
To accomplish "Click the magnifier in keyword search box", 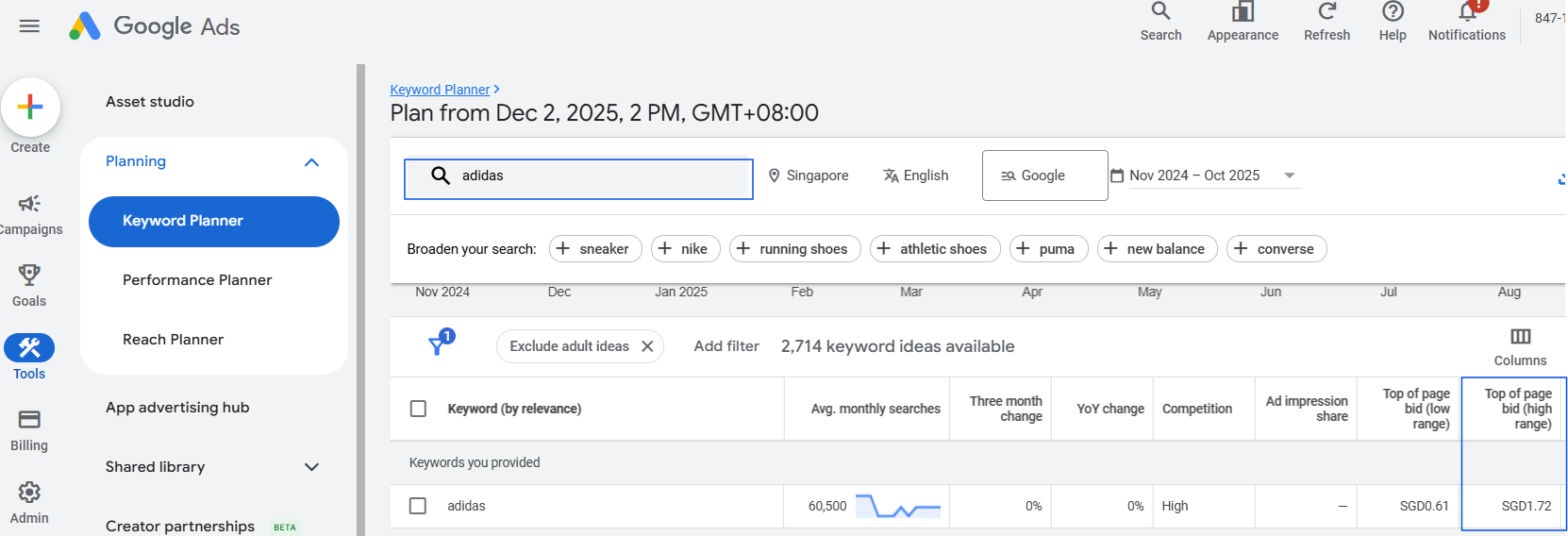I will (441, 176).
